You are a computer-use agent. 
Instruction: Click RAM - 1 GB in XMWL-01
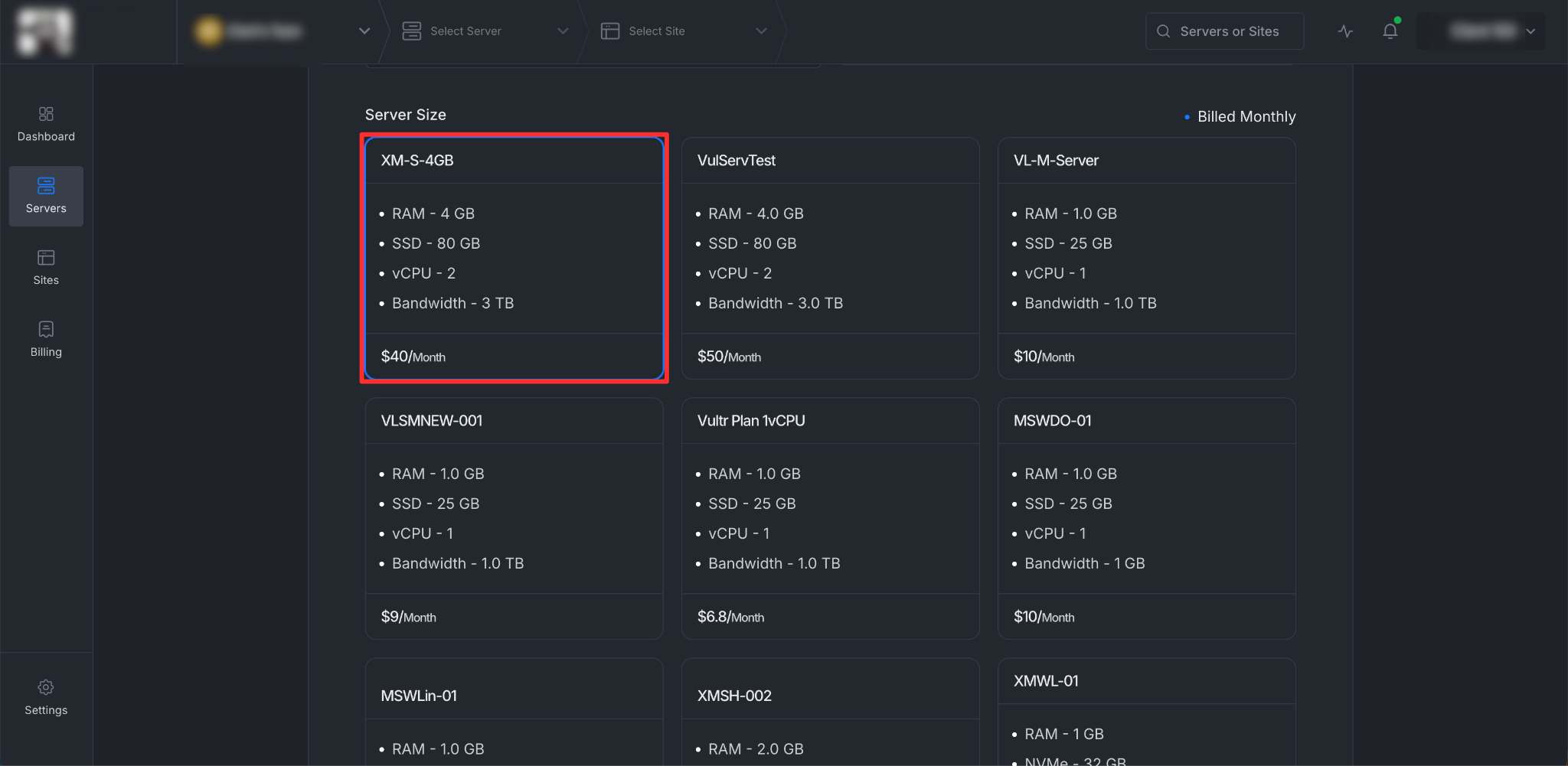(x=1063, y=734)
